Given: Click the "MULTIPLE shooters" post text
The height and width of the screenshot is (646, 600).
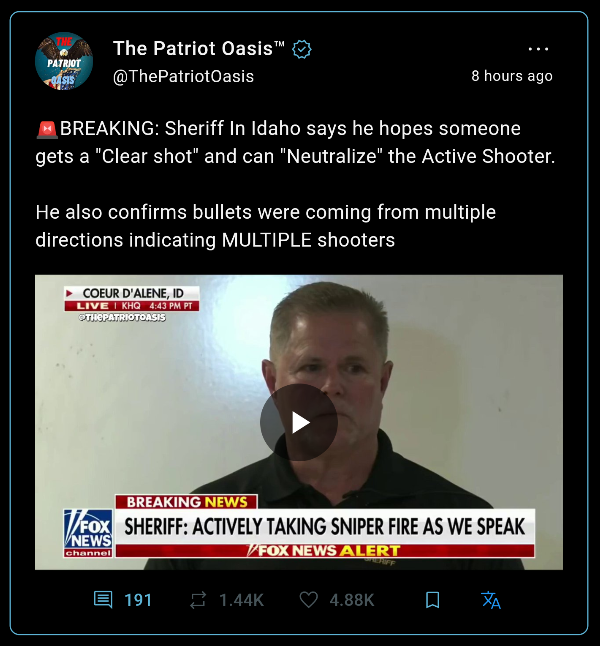Looking at the screenshot, I should point(308,240).
